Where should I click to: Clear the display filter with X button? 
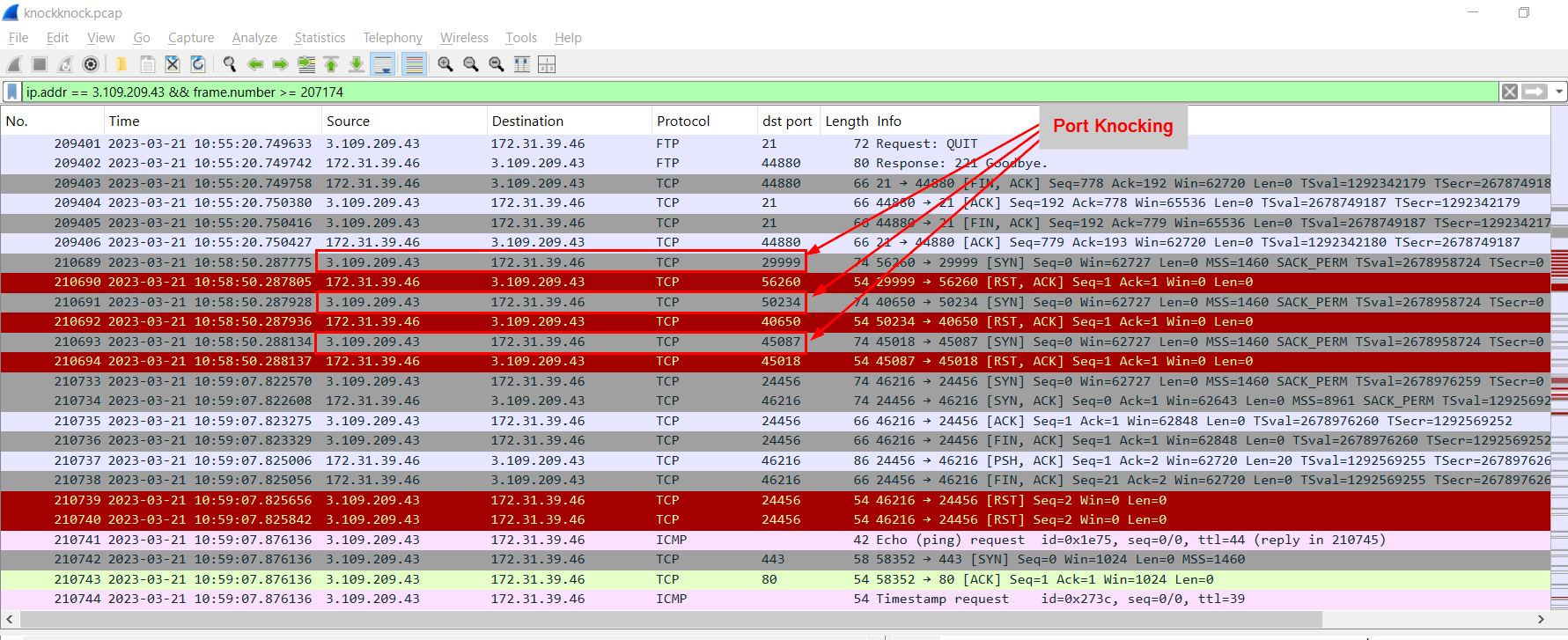[x=1510, y=92]
